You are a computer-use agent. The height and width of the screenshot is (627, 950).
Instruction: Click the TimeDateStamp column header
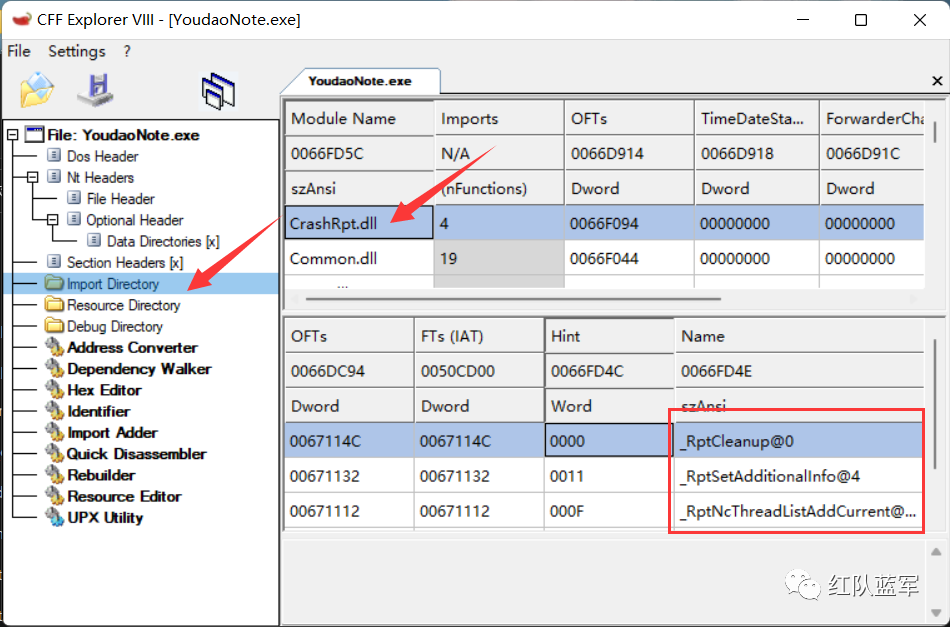(756, 118)
